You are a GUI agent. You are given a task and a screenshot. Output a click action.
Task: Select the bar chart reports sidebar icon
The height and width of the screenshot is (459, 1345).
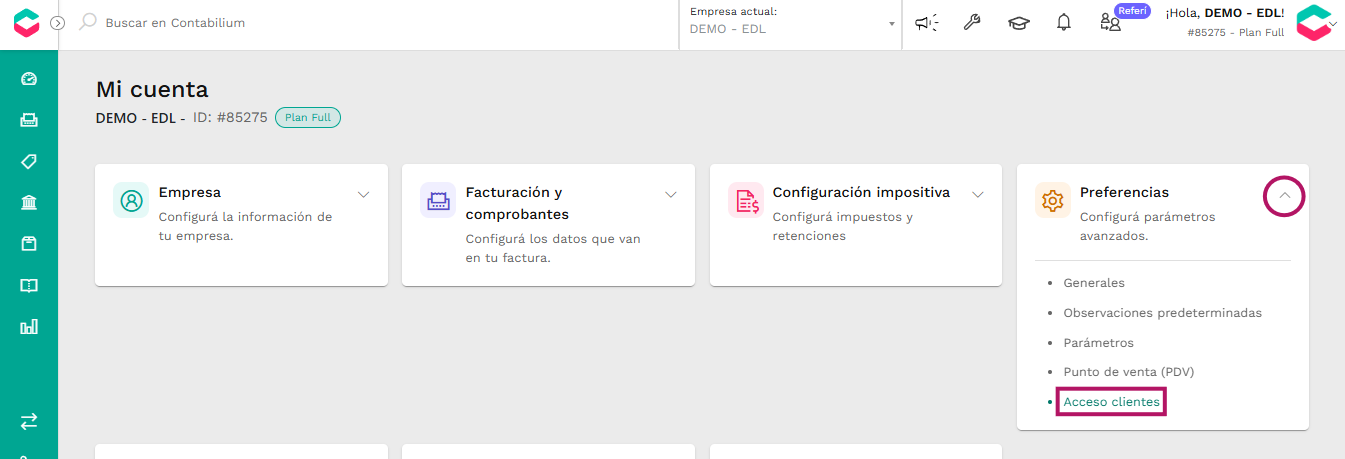(29, 326)
